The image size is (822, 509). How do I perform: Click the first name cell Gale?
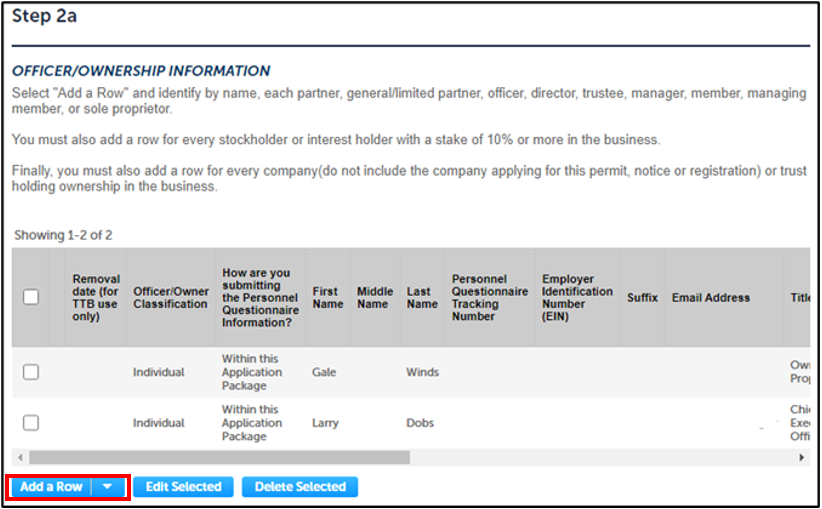point(324,372)
